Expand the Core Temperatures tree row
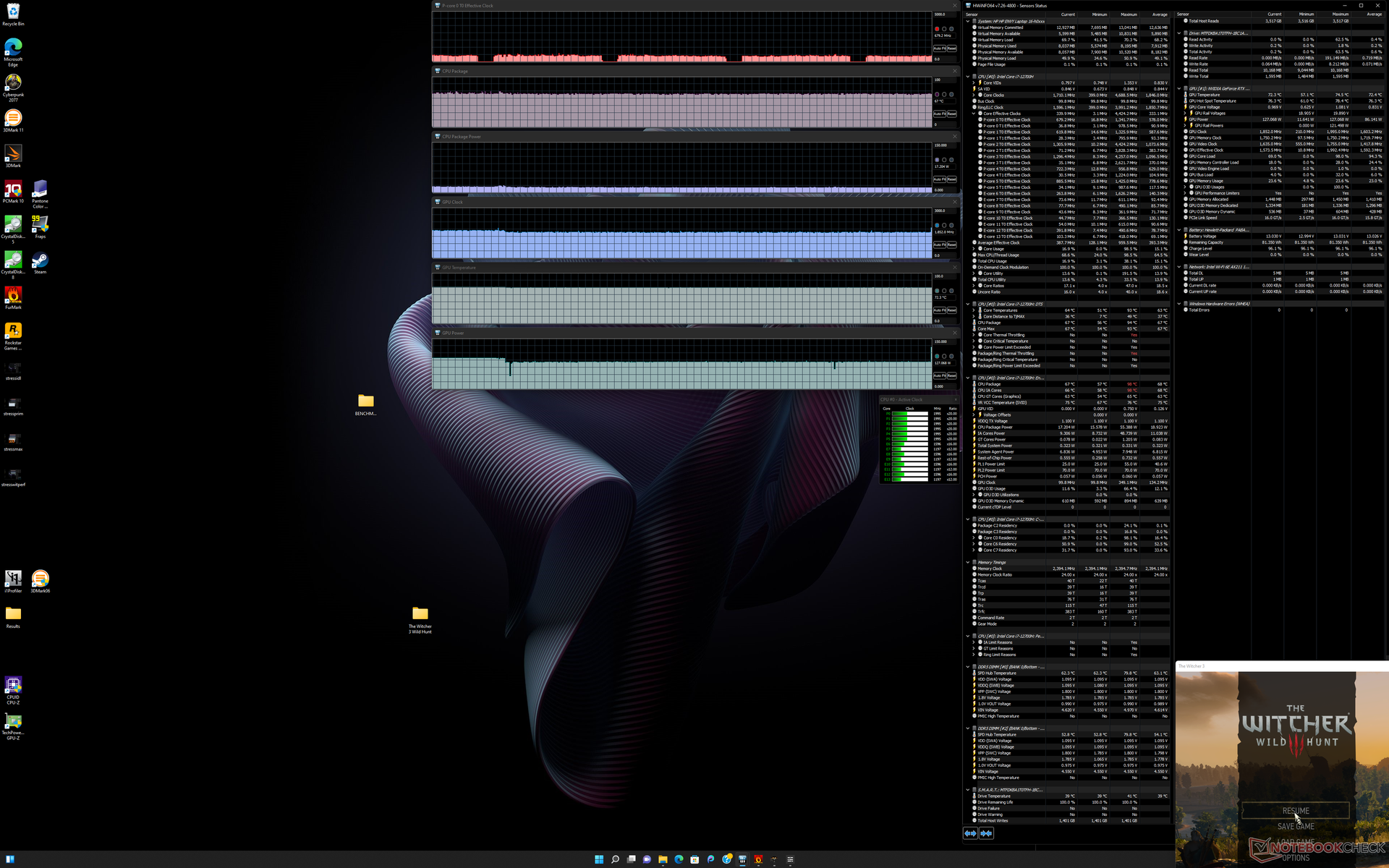This screenshot has width=1389, height=868. point(974,310)
